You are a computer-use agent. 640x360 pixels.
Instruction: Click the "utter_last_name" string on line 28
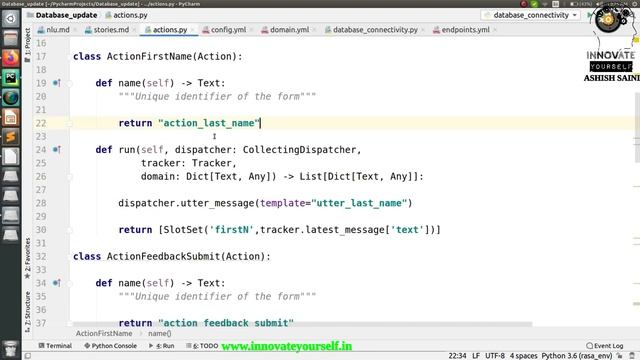359,203
